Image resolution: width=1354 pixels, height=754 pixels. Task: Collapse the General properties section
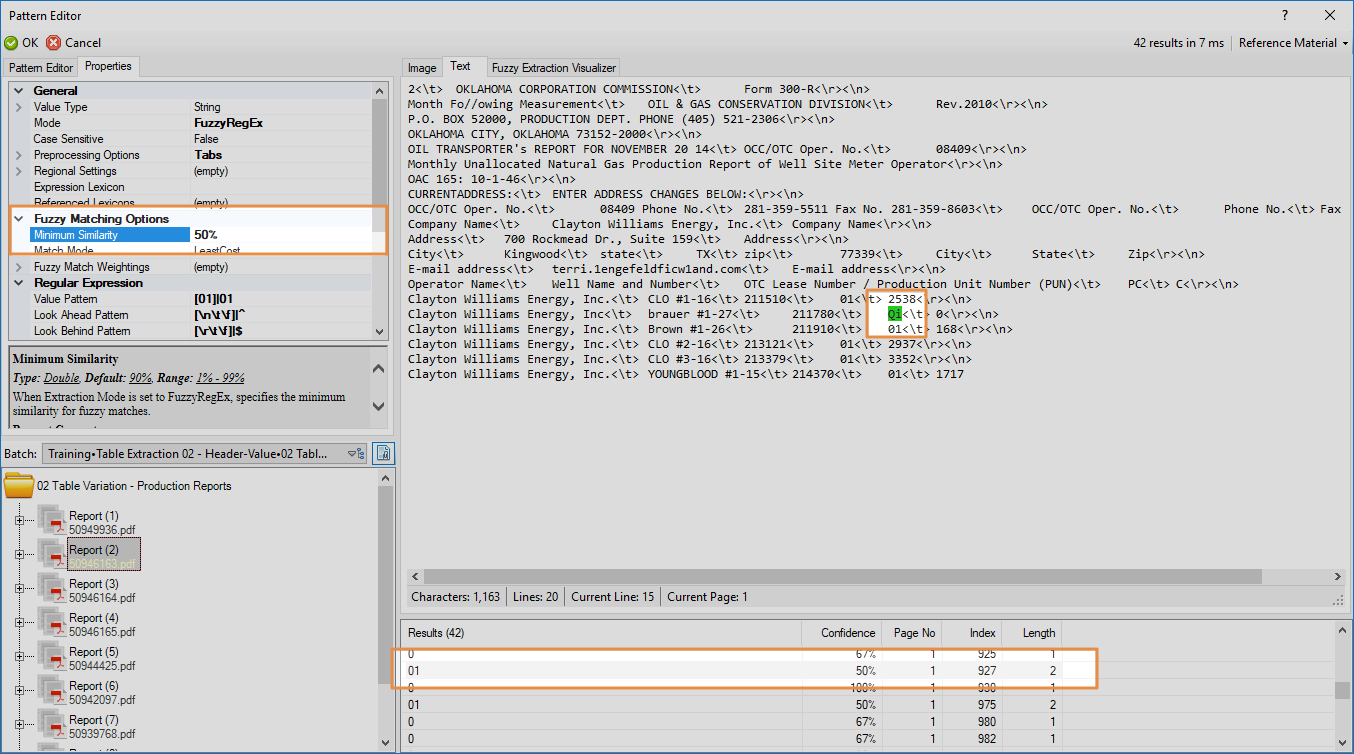tap(19, 91)
